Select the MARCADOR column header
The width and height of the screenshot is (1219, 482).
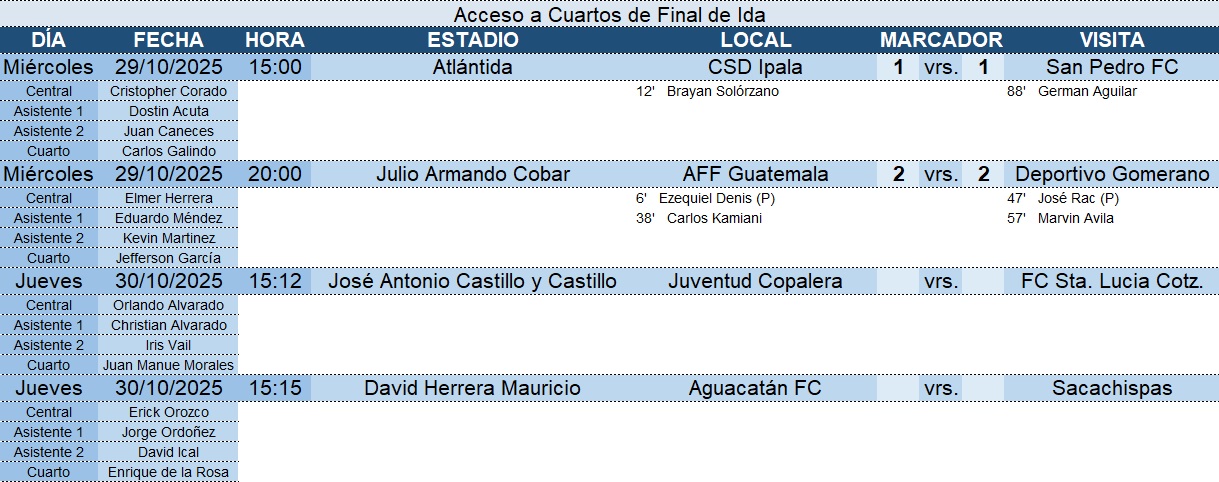click(x=940, y=40)
